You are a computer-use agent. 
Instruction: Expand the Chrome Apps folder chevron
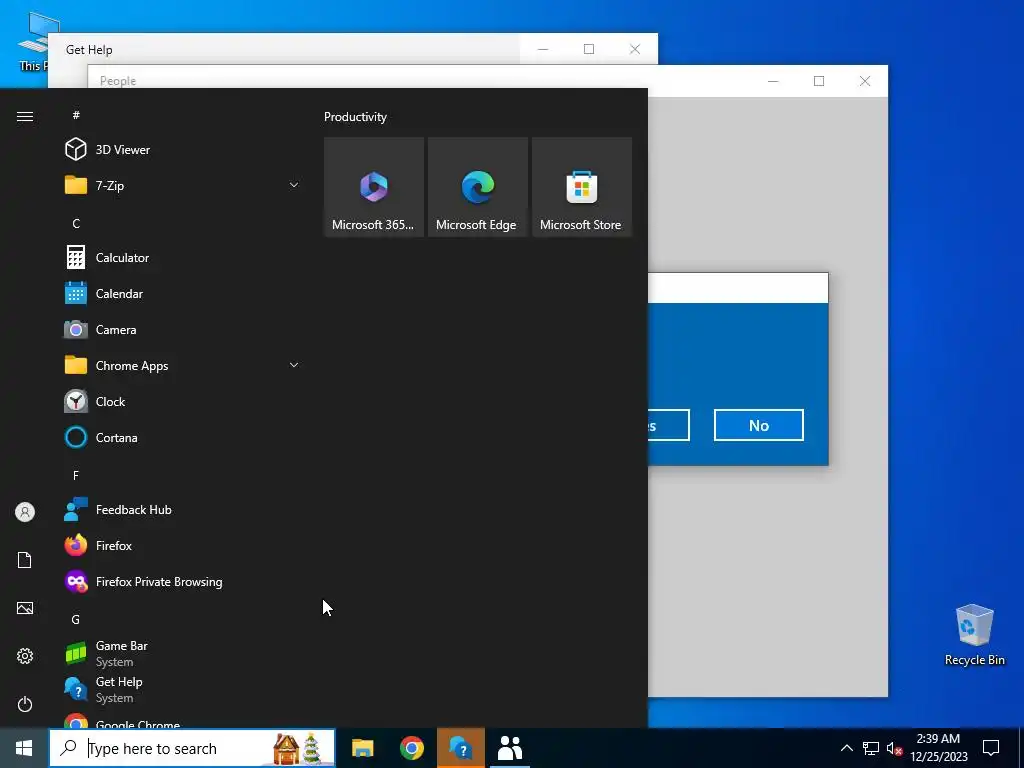click(294, 365)
